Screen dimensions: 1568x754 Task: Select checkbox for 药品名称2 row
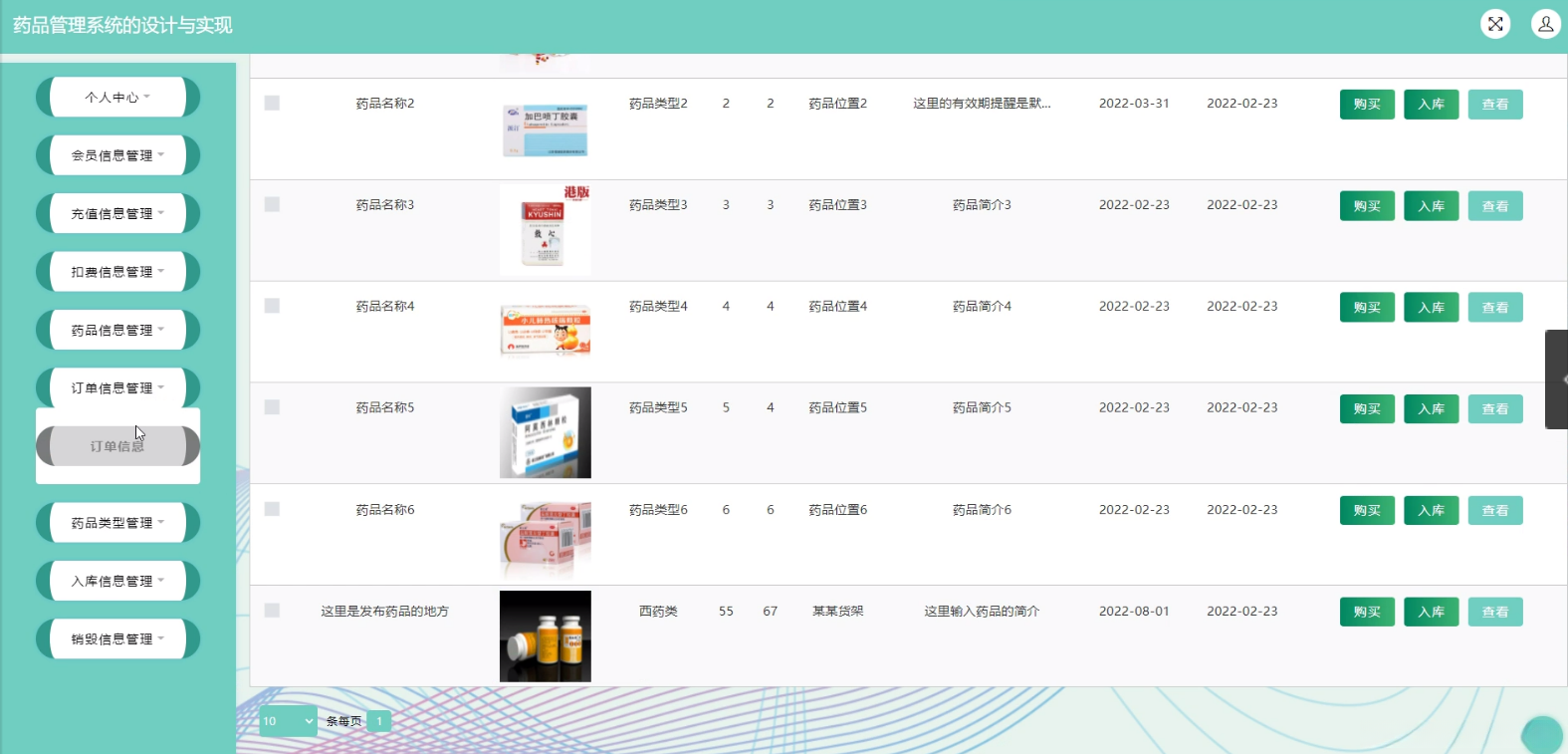272,103
